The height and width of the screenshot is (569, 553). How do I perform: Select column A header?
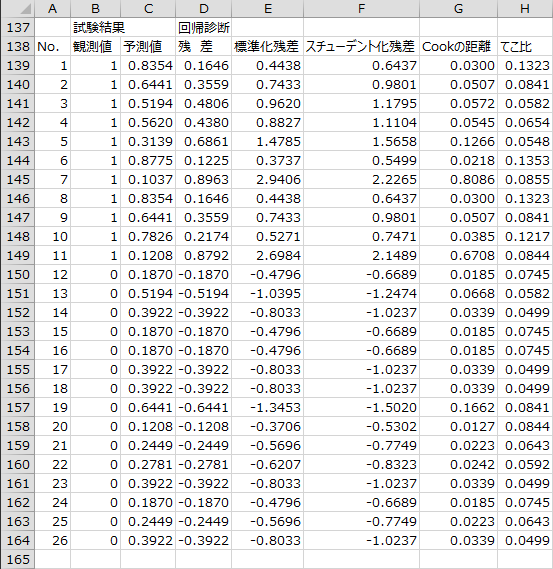coord(53,8)
